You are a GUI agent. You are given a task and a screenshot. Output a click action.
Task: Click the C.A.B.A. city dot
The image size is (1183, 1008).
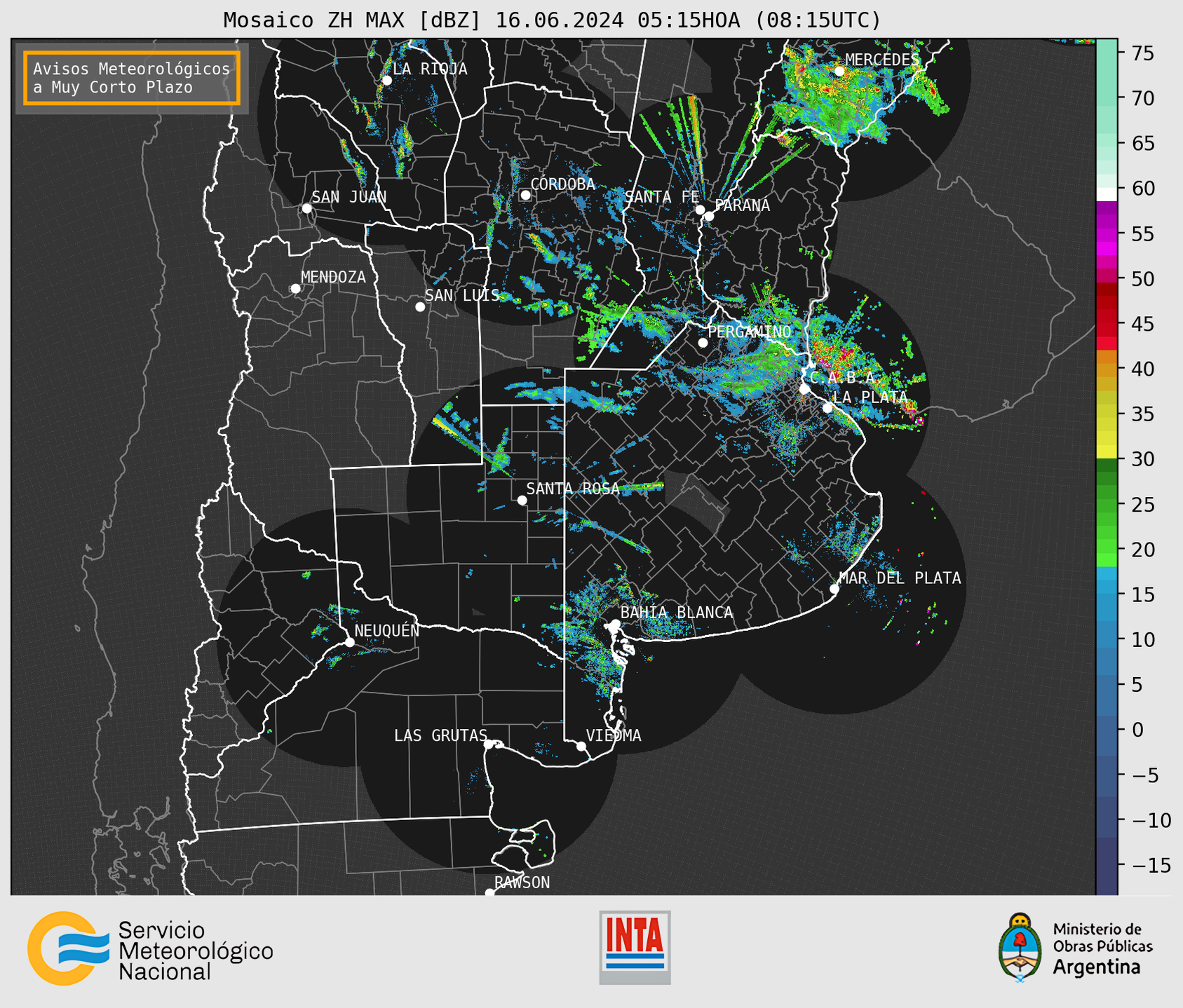pyautogui.click(x=804, y=388)
